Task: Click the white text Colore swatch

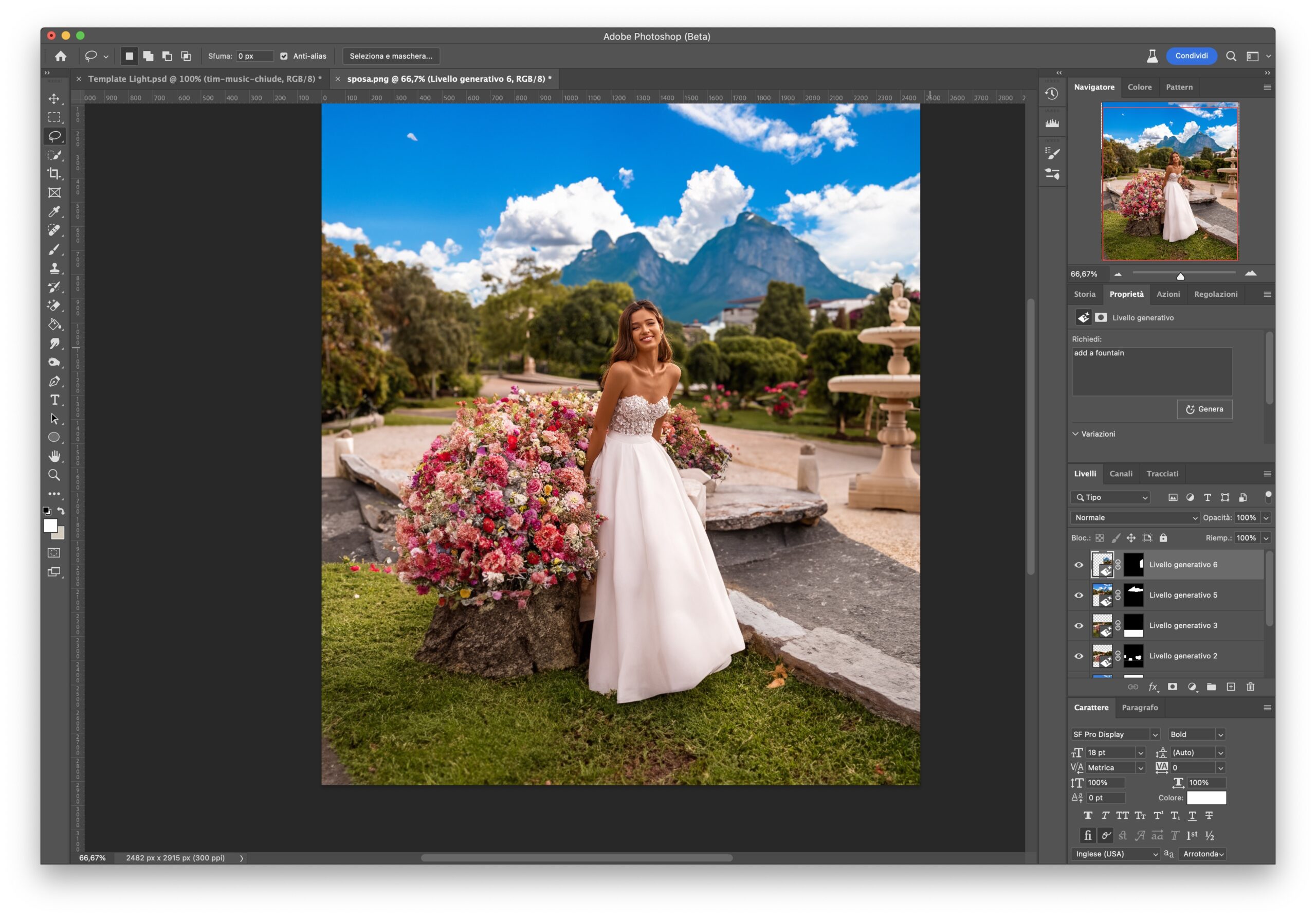Action: (x=1205, y=798)
